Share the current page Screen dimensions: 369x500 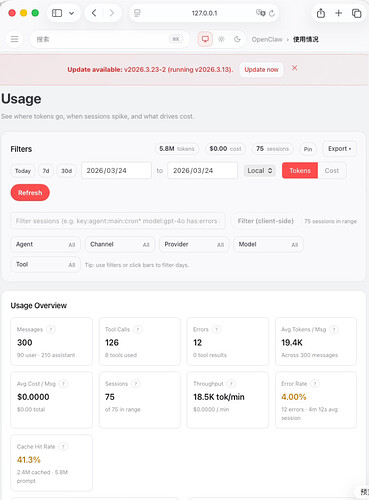pos(321,13)
